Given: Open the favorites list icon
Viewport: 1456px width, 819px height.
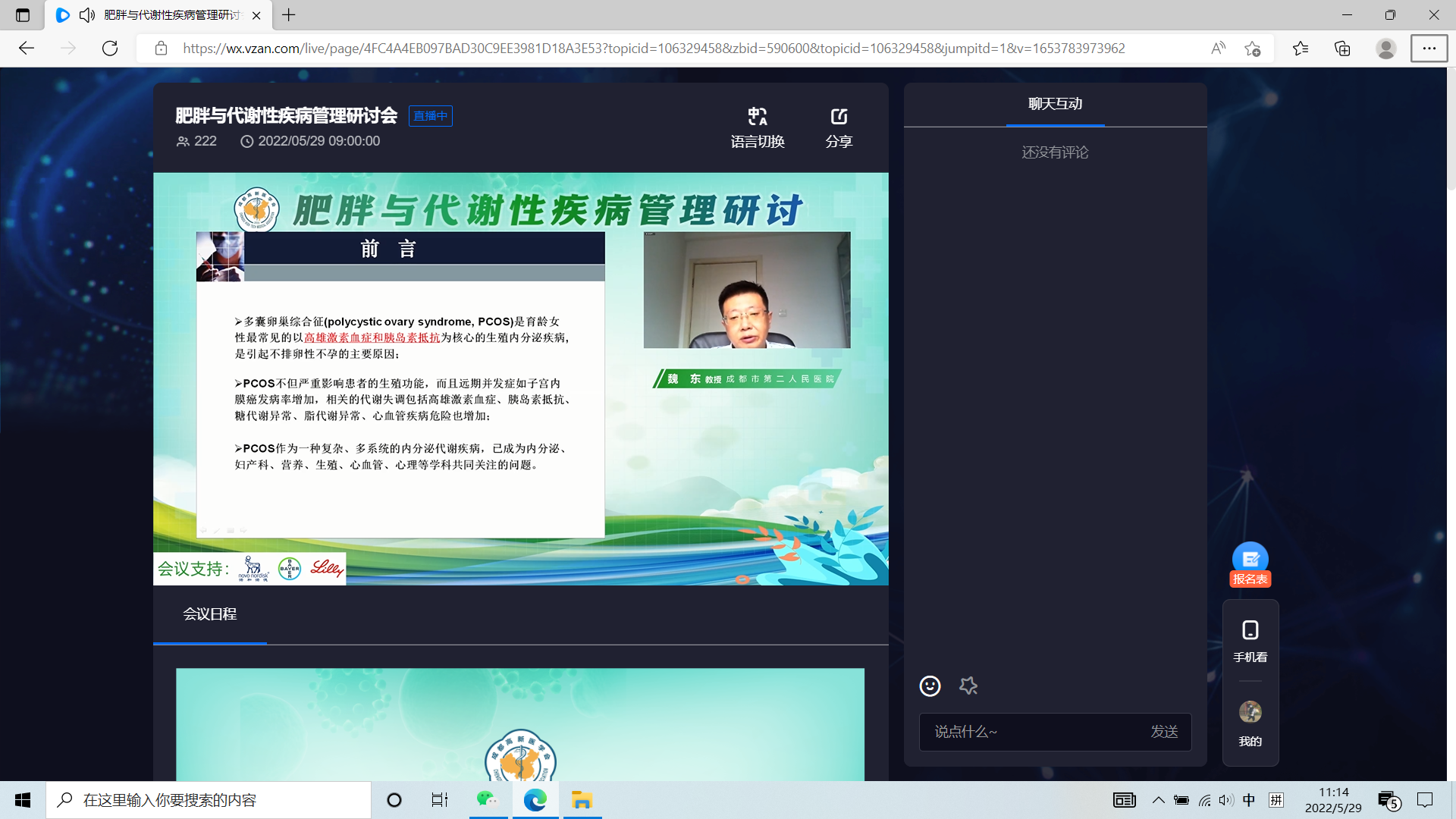Looking at the screenshot, I should pos(1301,49).
